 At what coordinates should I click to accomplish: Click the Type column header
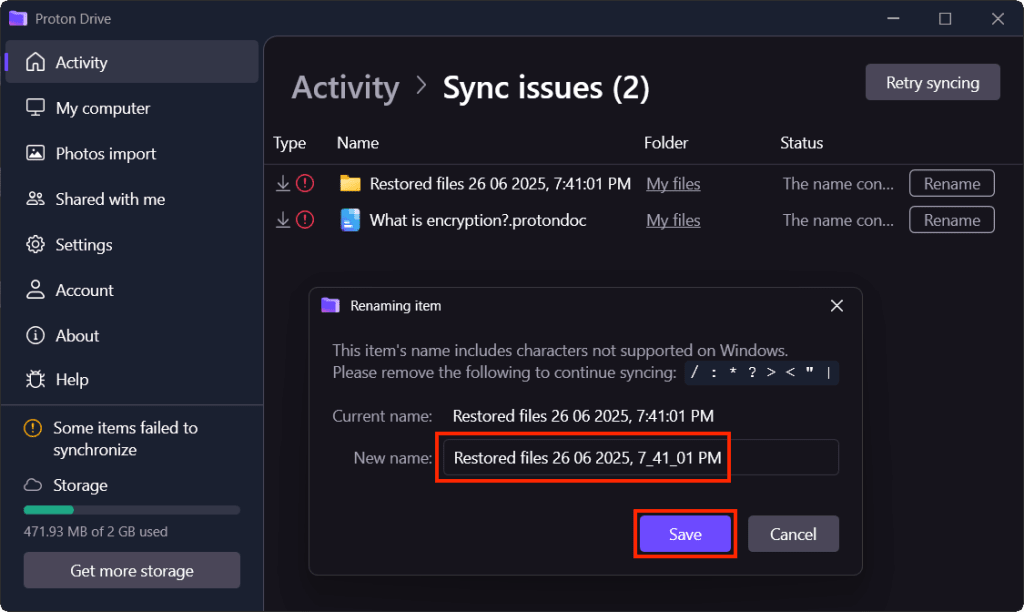(x=289, y=142)
